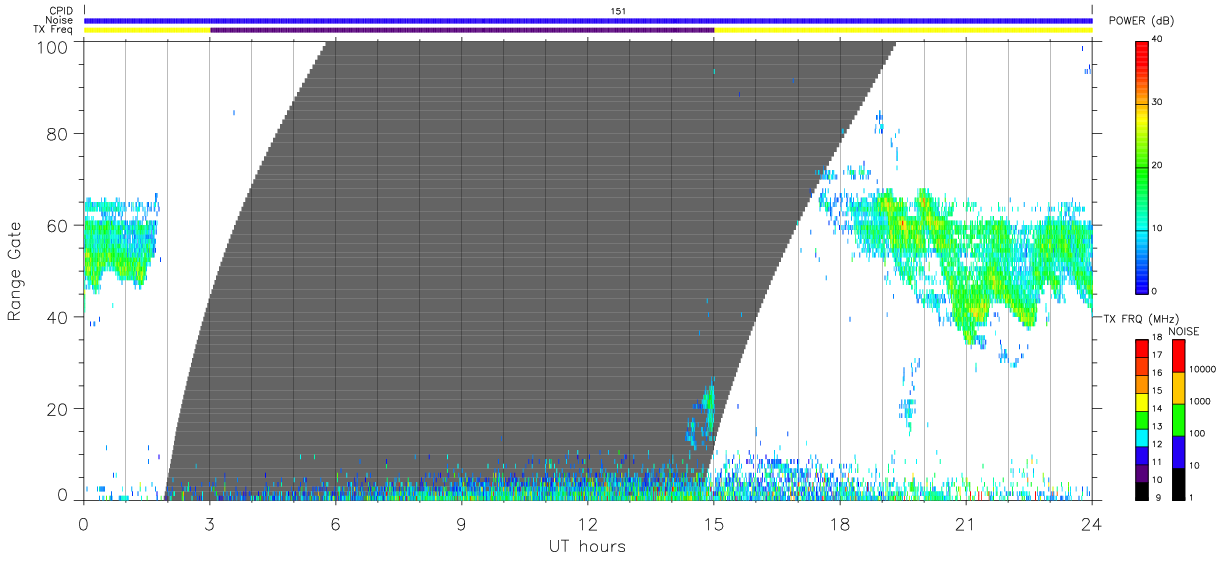Screen dimensions: 1228x567
Task: Click the backscatter patch between 0 and 2 UT
Action: pyautogui.click(x=120, y=245)
